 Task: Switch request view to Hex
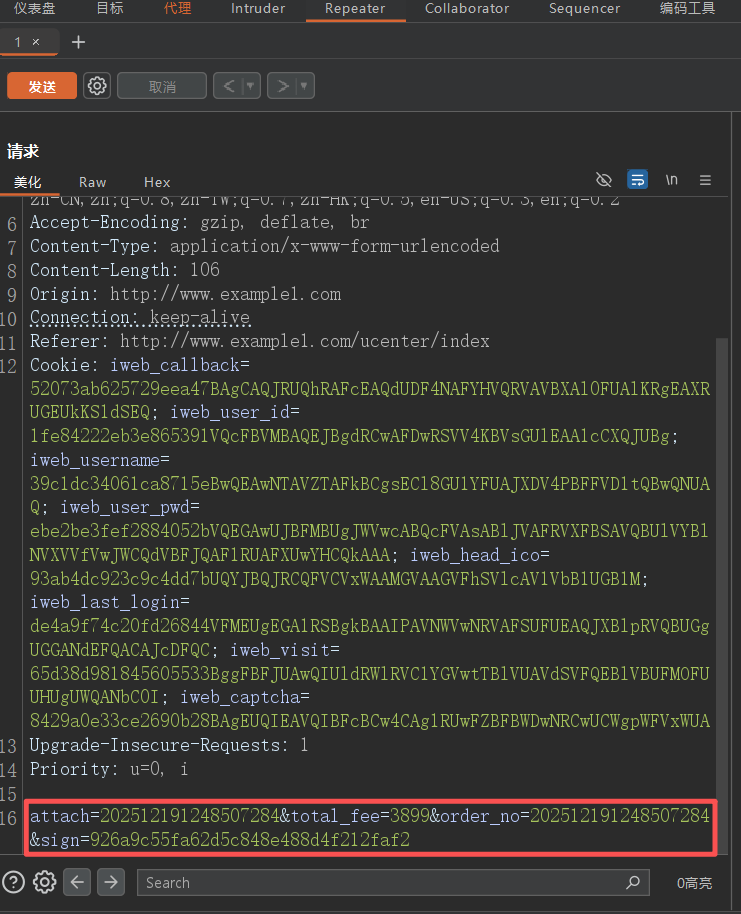tap(157, 182)
